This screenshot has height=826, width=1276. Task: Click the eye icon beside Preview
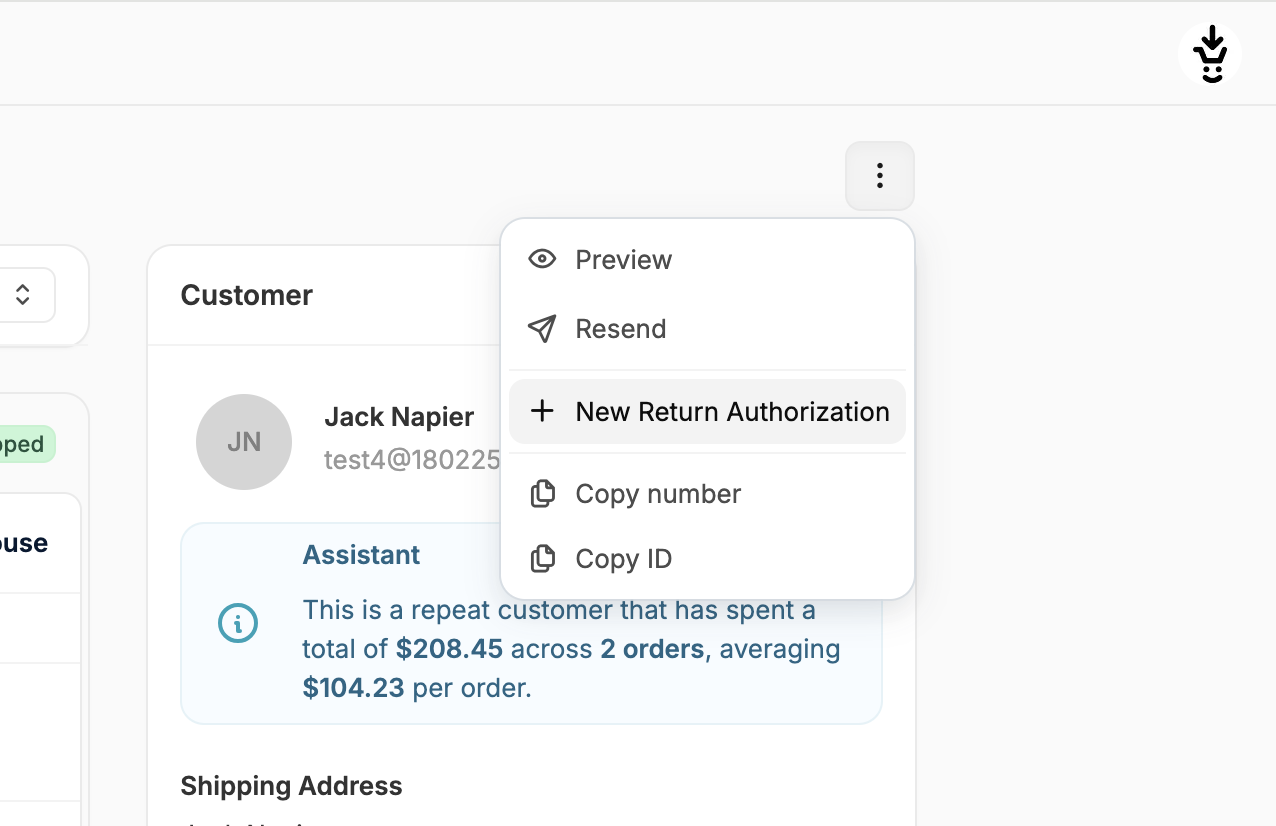point(542,260)
